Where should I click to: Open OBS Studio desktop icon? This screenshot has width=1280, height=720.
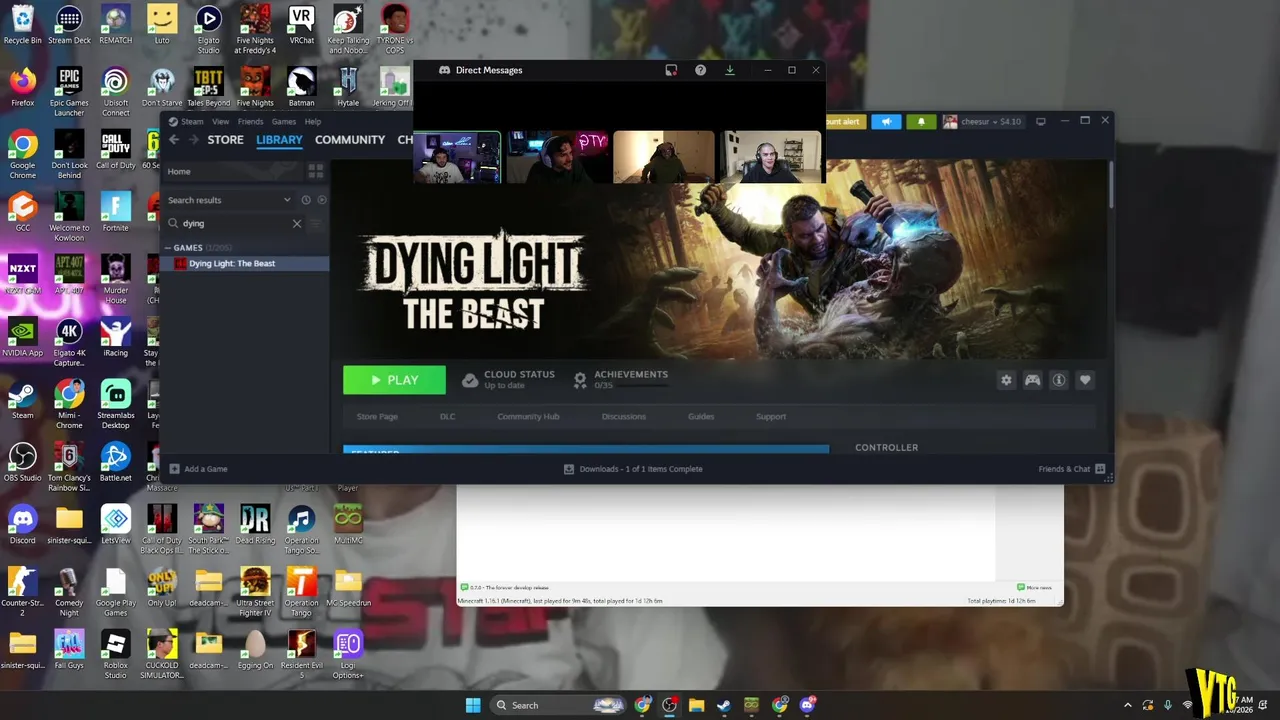(x=22, y=464)
